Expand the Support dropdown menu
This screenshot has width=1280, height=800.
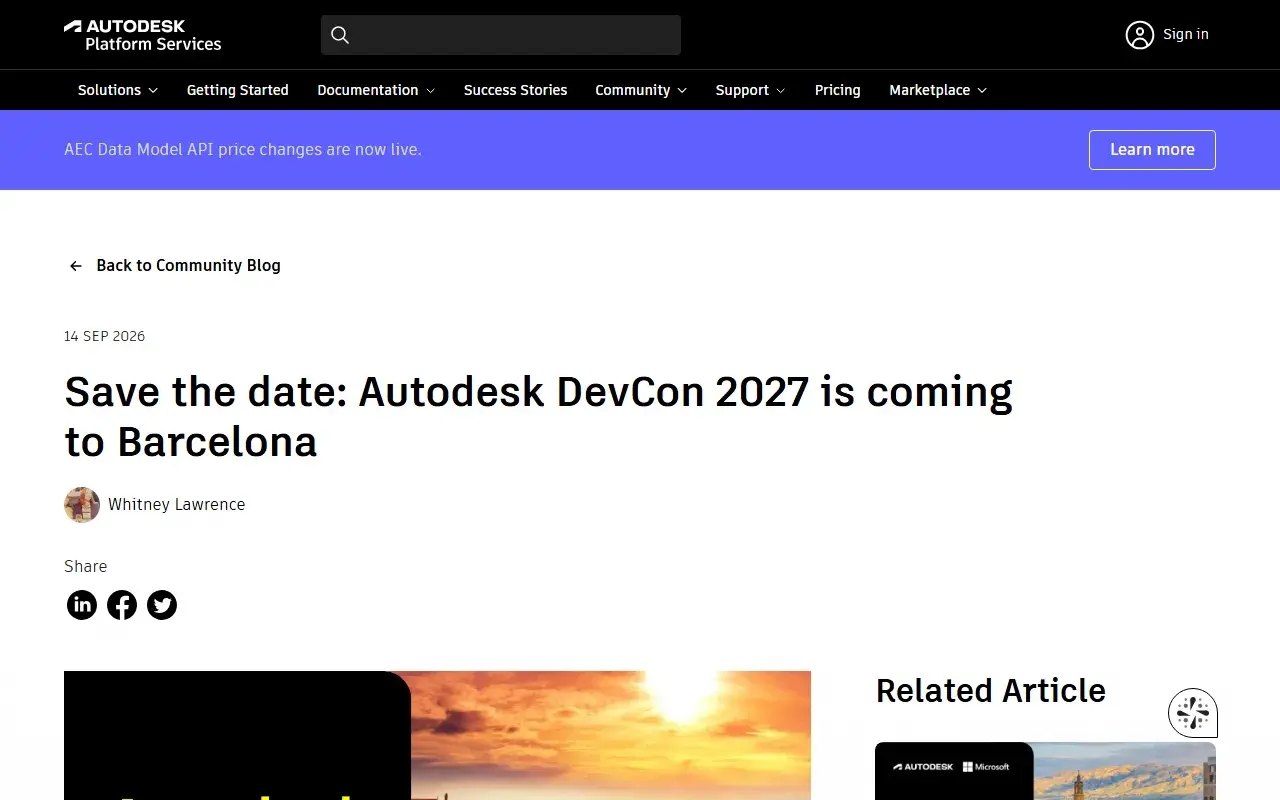coord(750,90)
